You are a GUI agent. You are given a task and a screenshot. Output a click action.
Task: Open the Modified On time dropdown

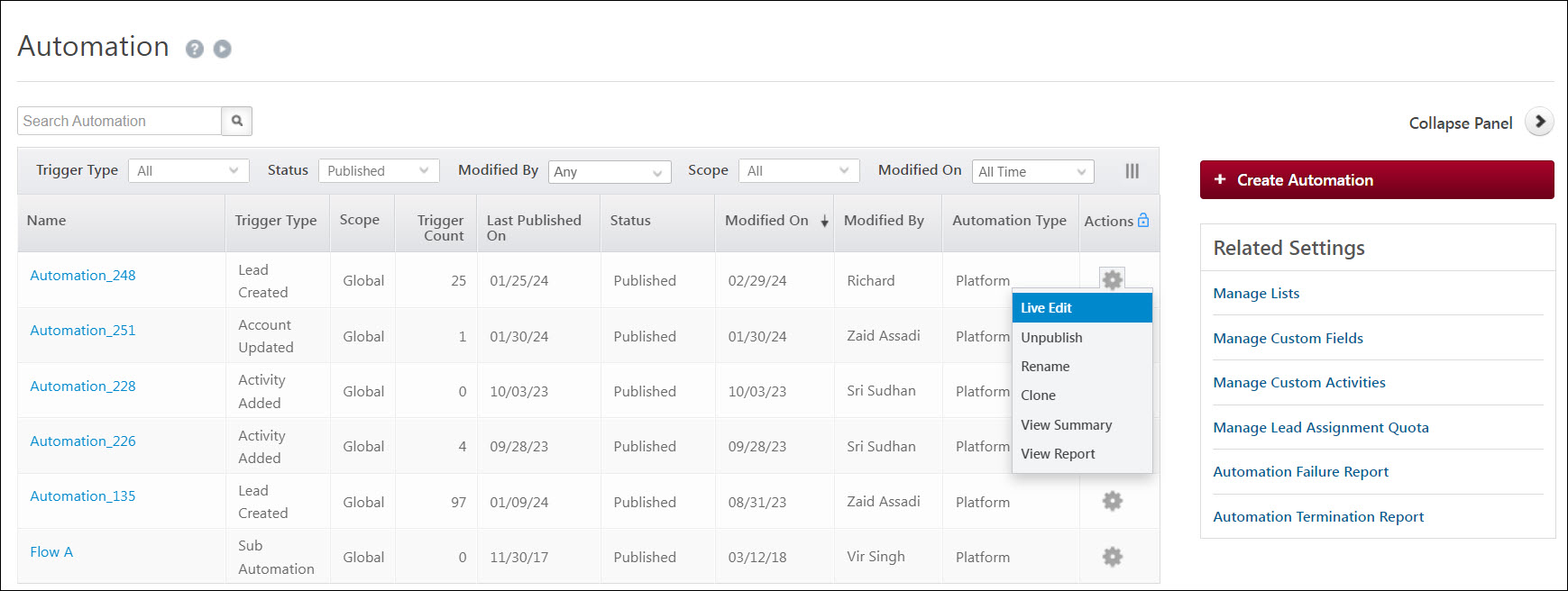click(x=1033, y=171)
